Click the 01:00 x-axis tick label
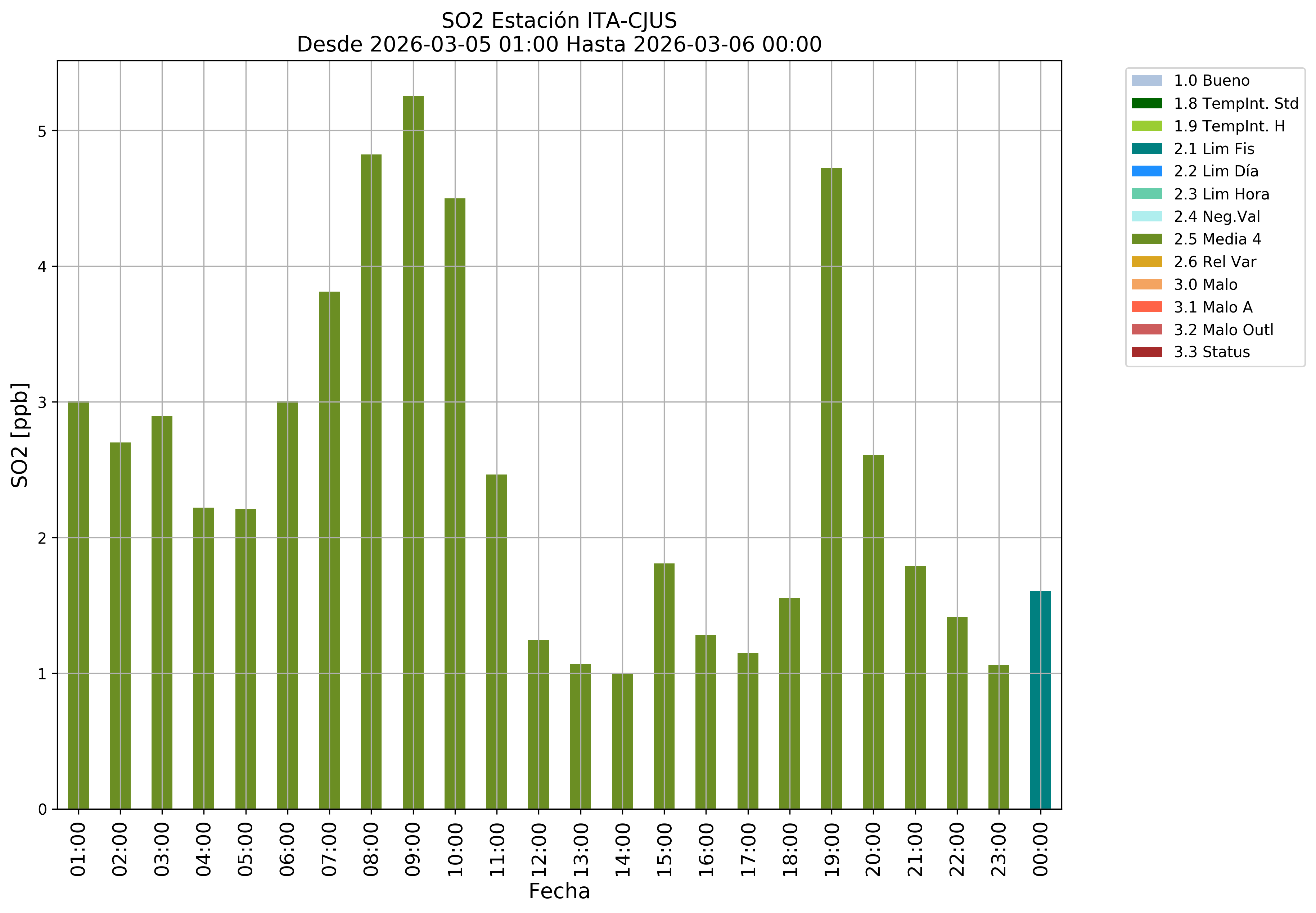Screen dimensions: 1316x913 [x=78, y=850]
